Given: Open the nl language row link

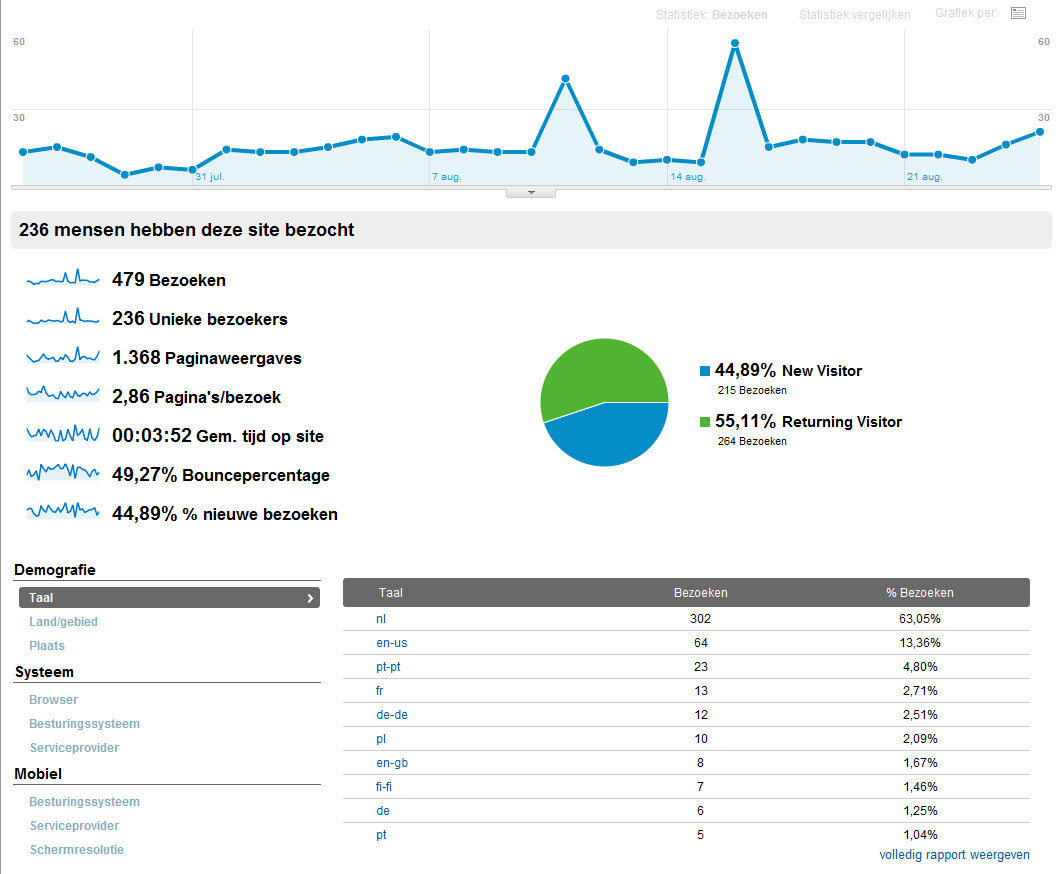Looking at the screenshot, I should tap(381, 619).
